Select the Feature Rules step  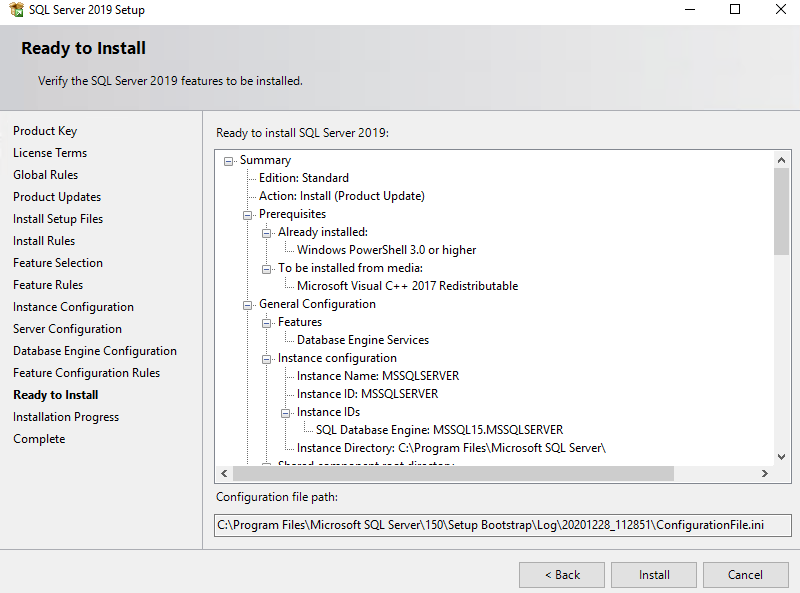coord(48,285)
